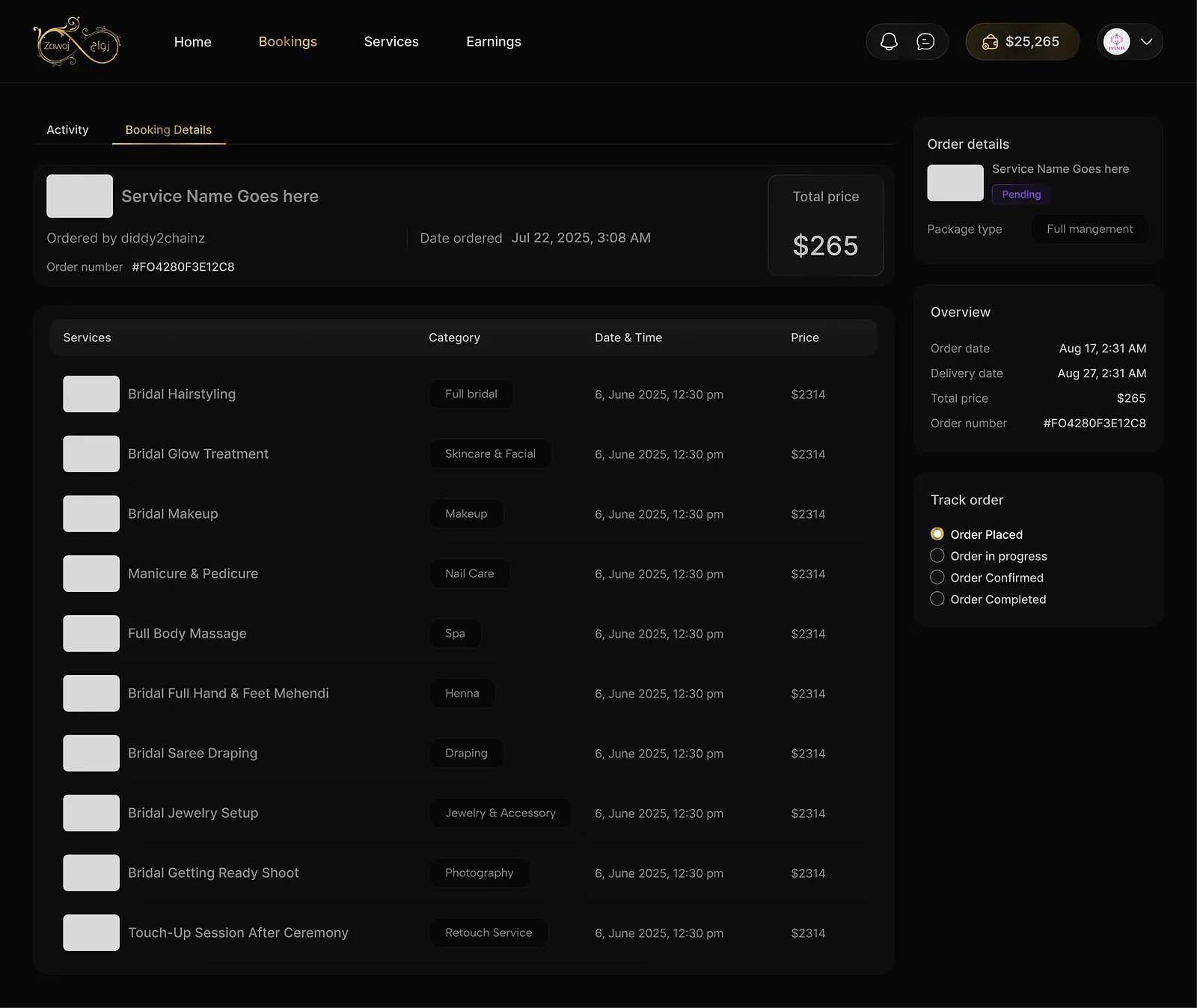Click 'Bridal Full Hand & Feet Mehendi' row
1197x1008 pixels.
click(464, 693)
